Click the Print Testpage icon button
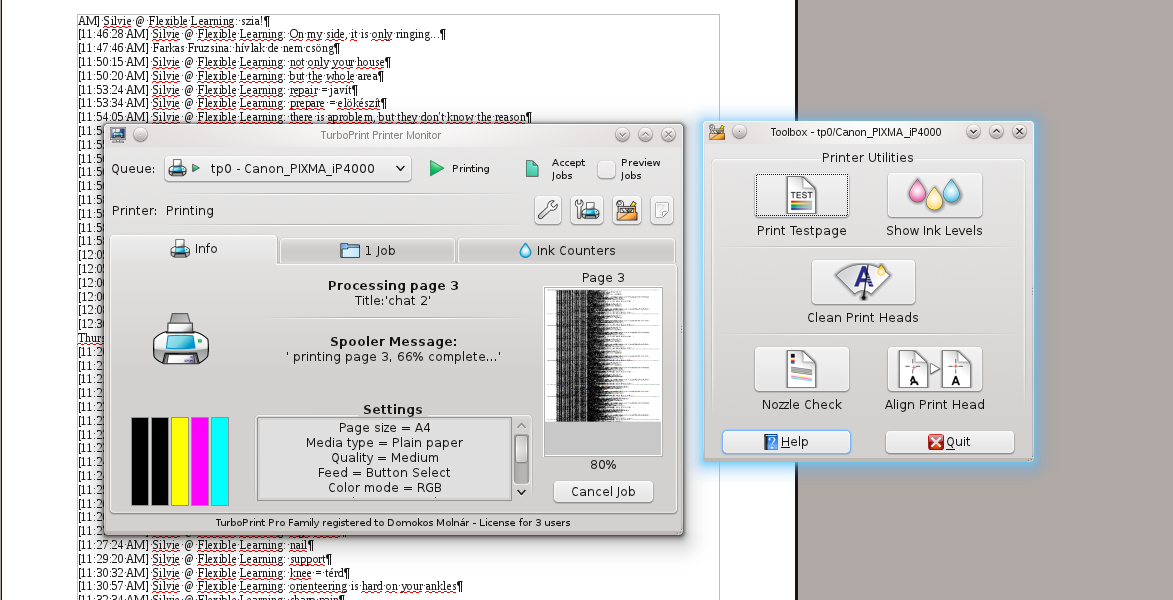1173x600 pixels. pyautogui.click(x=801, y=195)
